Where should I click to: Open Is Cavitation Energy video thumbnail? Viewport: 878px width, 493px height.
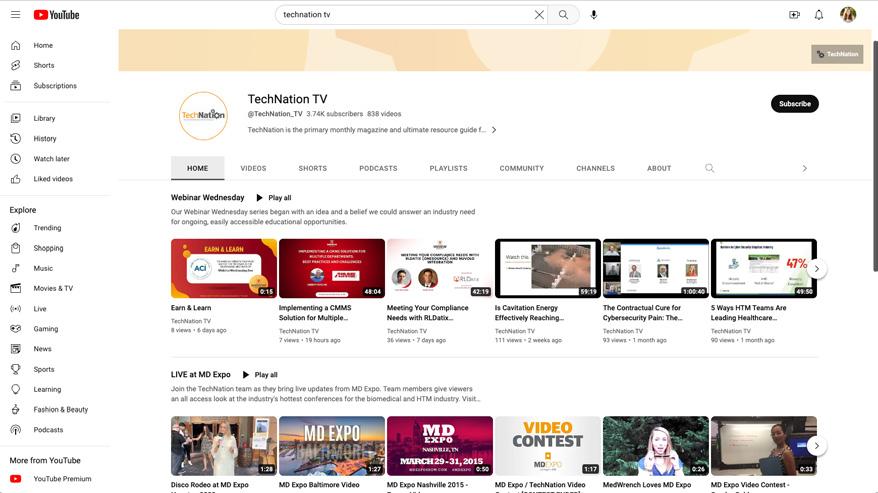pyautogui.click(x=548, y=268)
